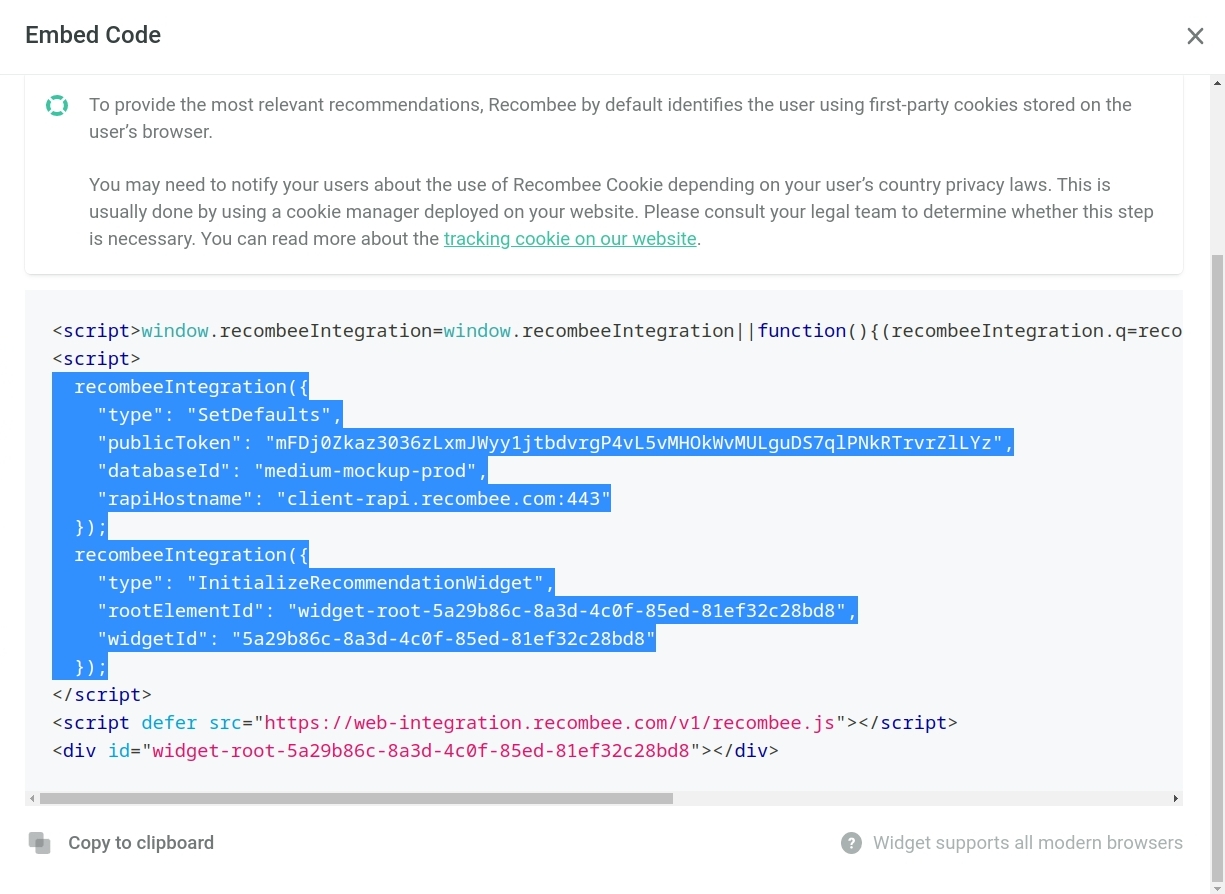
Task: Click the horizontal scrollbar thumb under the code
Action: (x=356, y=799)
